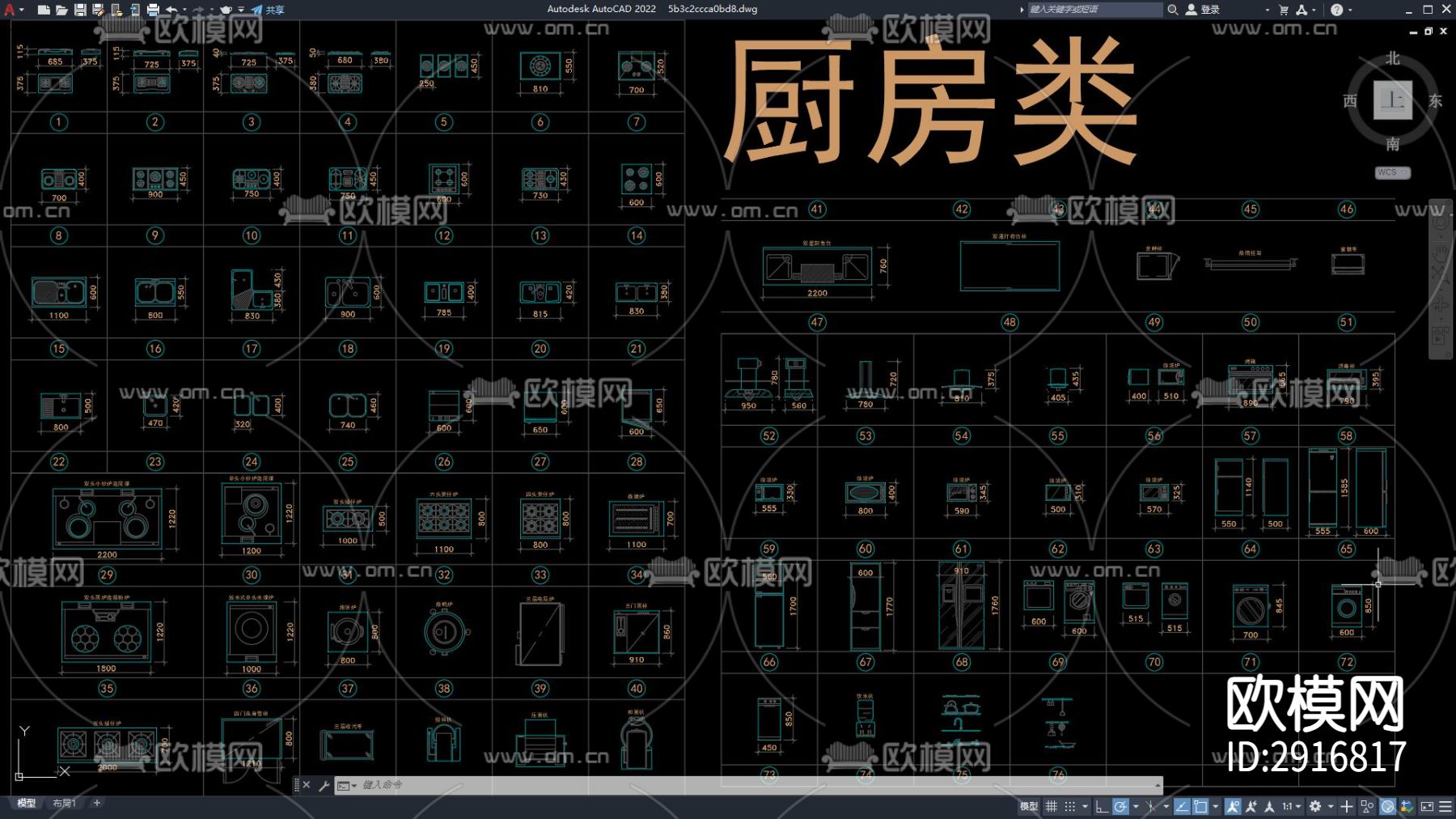Close the command line window
Image resolution: width=1456 pixels, height=819 pixels.
(307, 785)
